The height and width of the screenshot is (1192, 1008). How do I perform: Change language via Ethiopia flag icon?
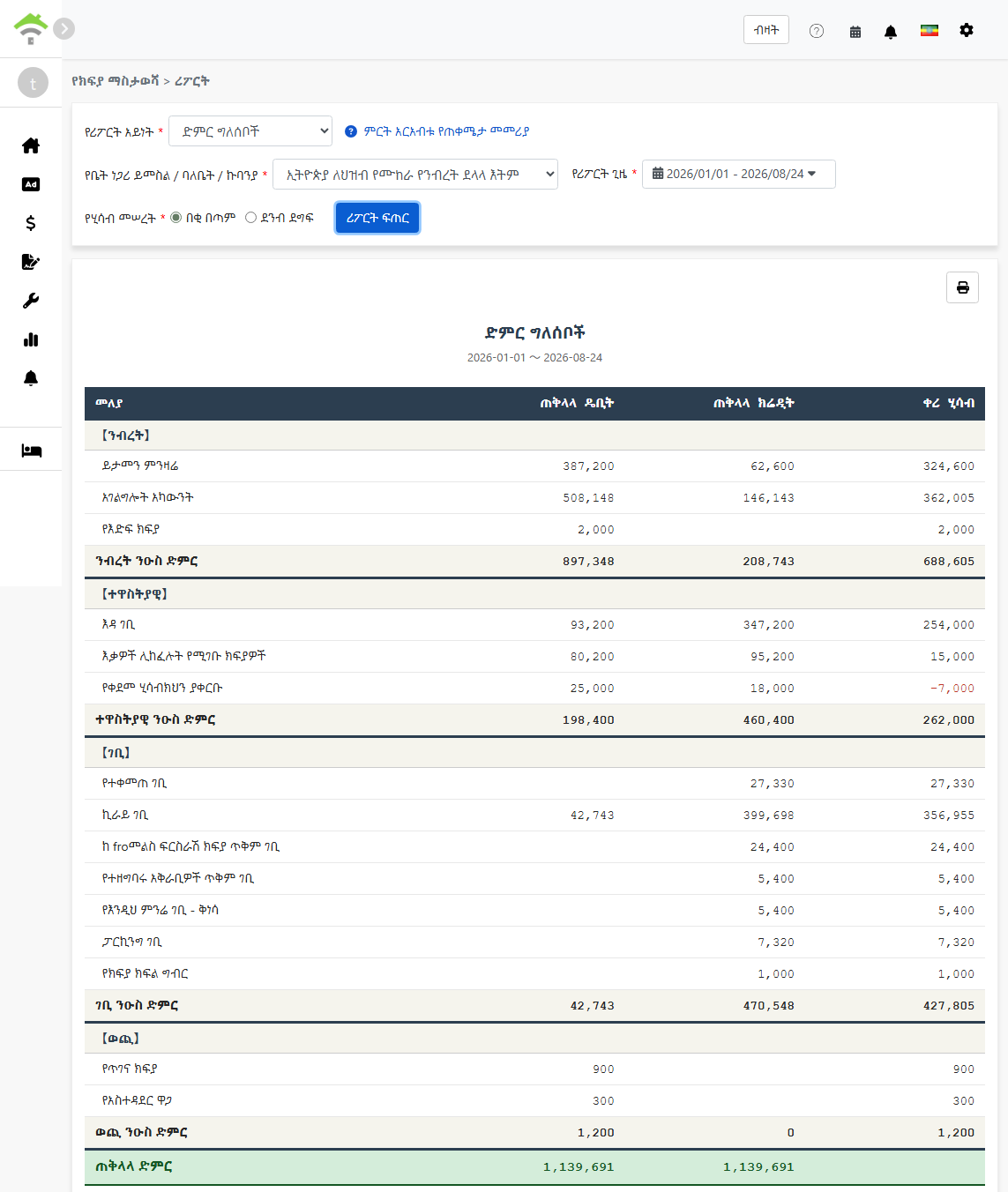tap(930, 31)
